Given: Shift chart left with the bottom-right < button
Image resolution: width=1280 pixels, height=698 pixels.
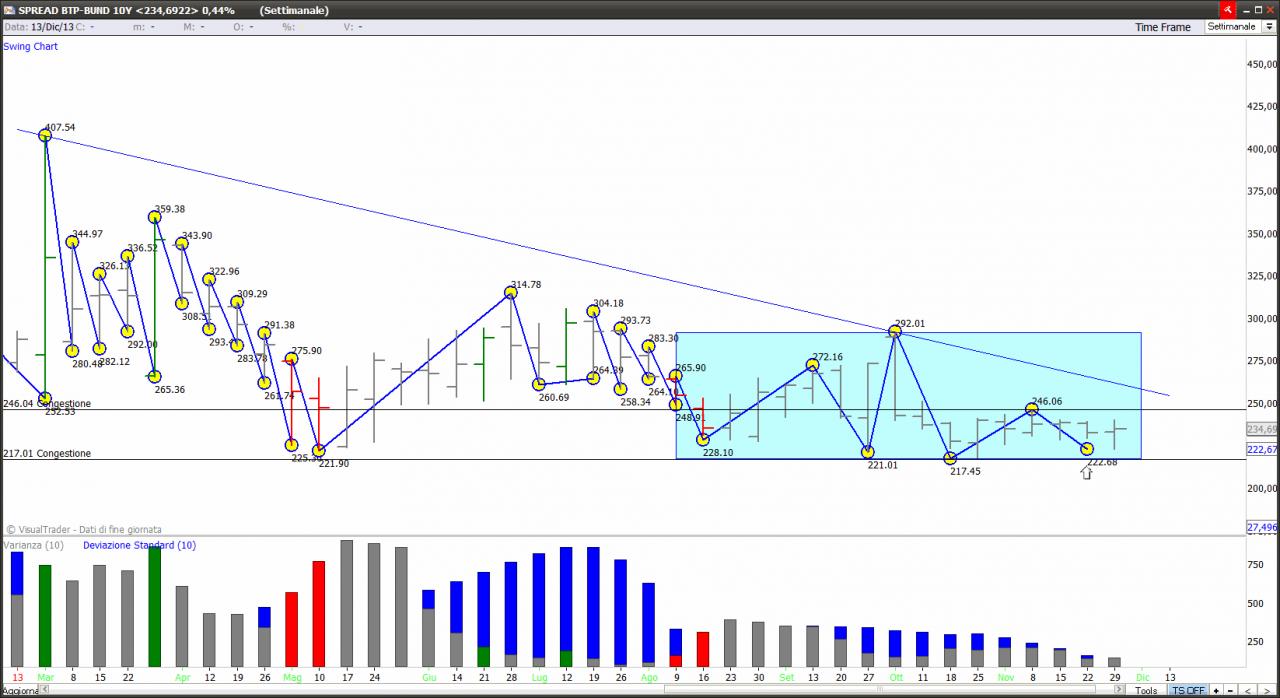Looking at the screenshot, I should click(1247, 690).
